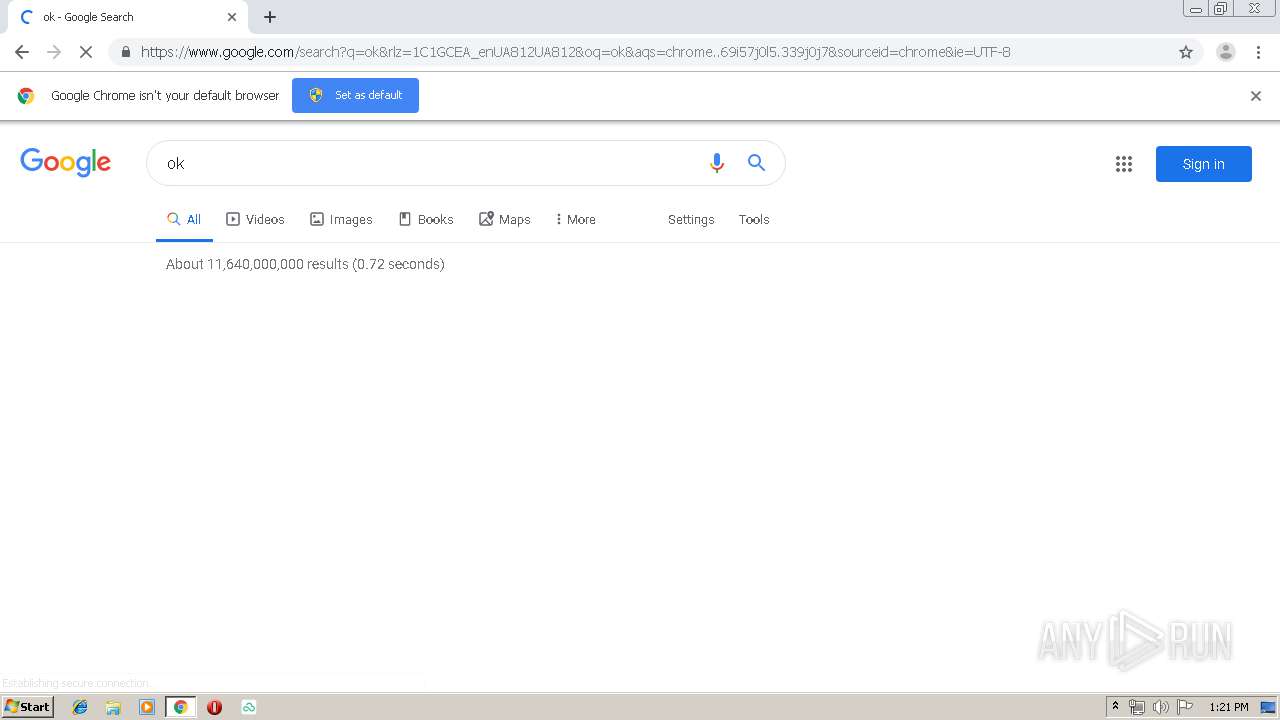Click the disabled forward arrow

(x=54, y=52)
